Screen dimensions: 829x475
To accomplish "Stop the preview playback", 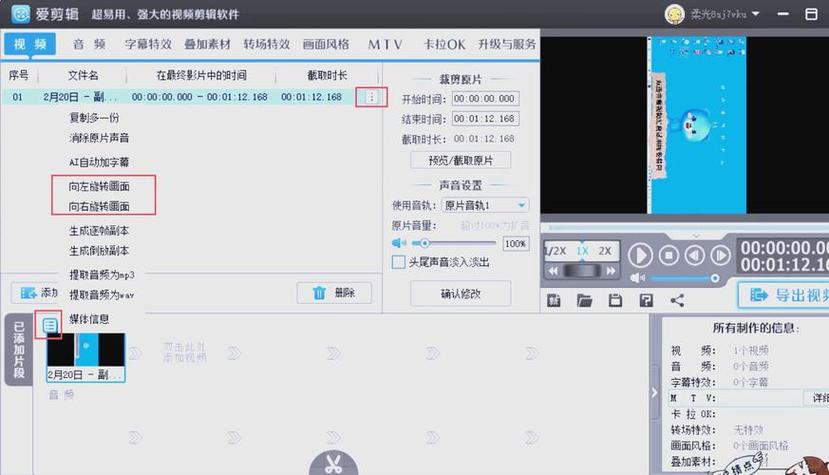I will pyautogui.click(x=669, y=255).
